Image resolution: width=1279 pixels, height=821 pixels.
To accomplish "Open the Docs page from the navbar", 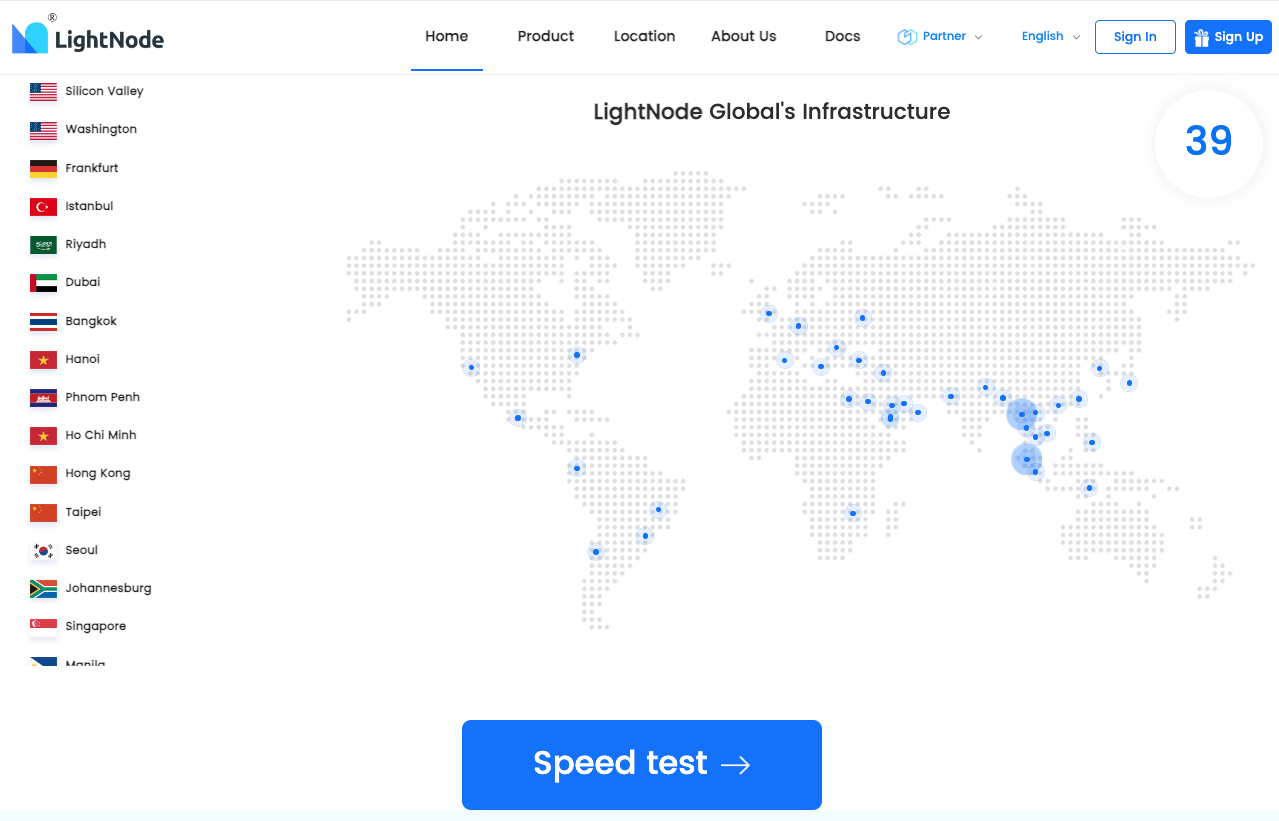I will (x=842, y=36).
